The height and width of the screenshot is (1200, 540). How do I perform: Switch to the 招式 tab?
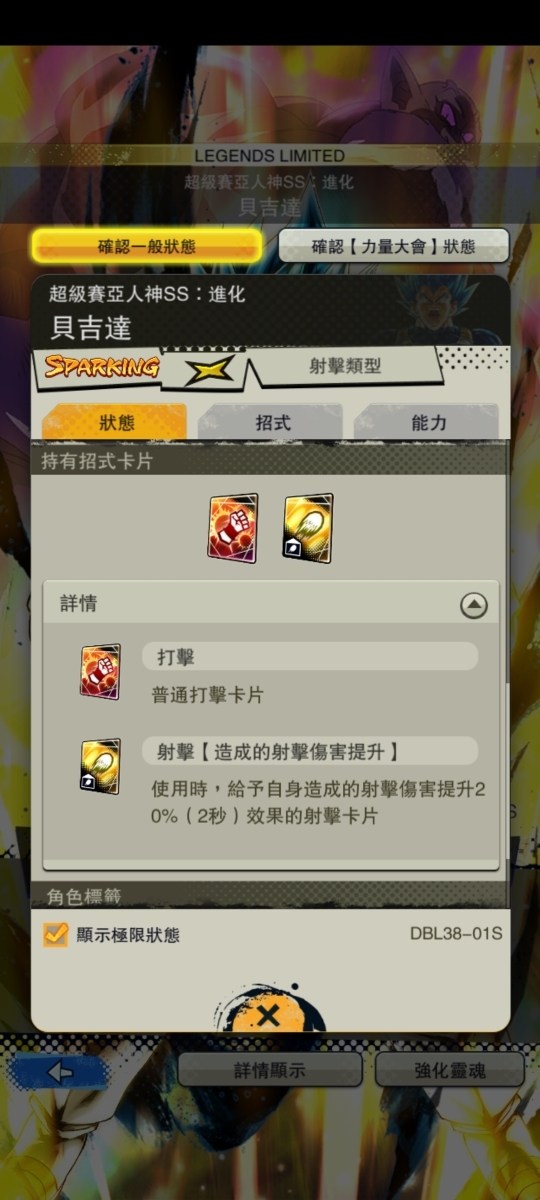click(x=272, y=422)
